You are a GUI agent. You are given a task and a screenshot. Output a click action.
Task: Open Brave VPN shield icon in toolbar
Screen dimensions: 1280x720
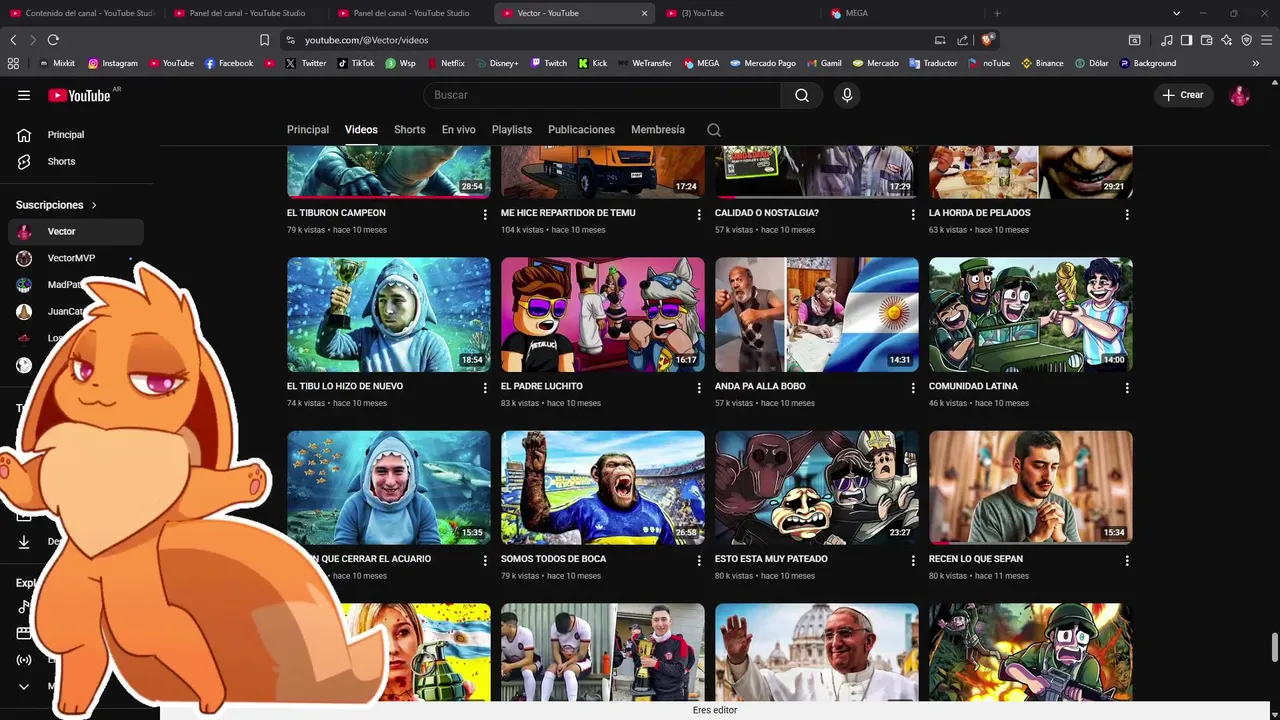1246,40
